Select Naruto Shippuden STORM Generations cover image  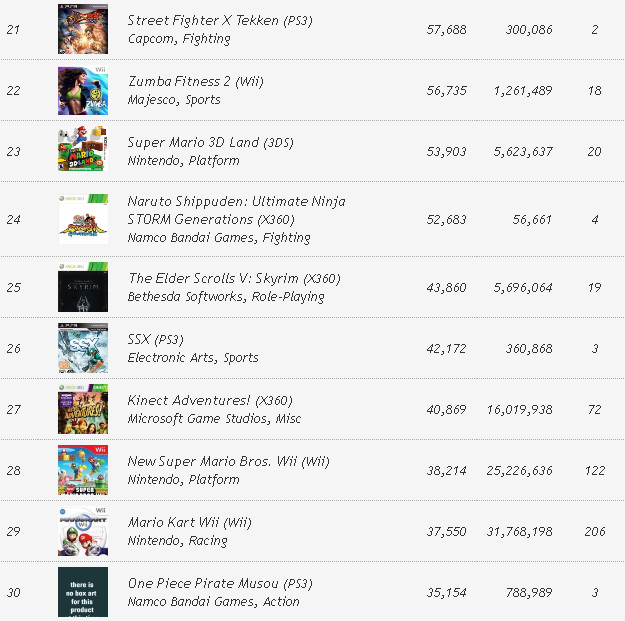pos(83,219)
